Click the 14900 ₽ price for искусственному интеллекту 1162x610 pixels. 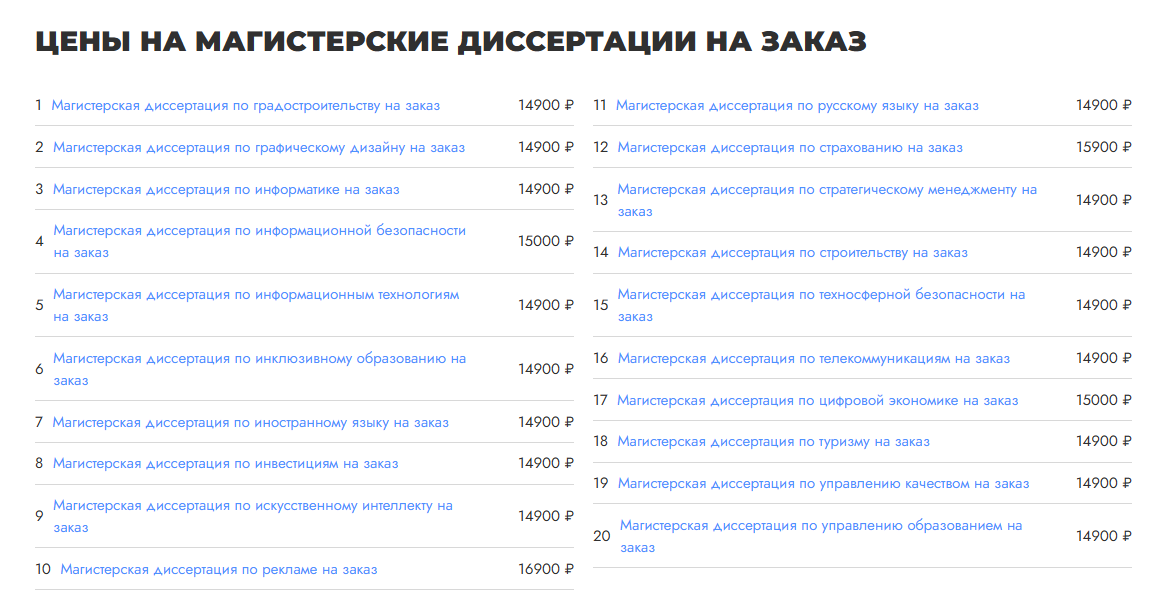546,517
